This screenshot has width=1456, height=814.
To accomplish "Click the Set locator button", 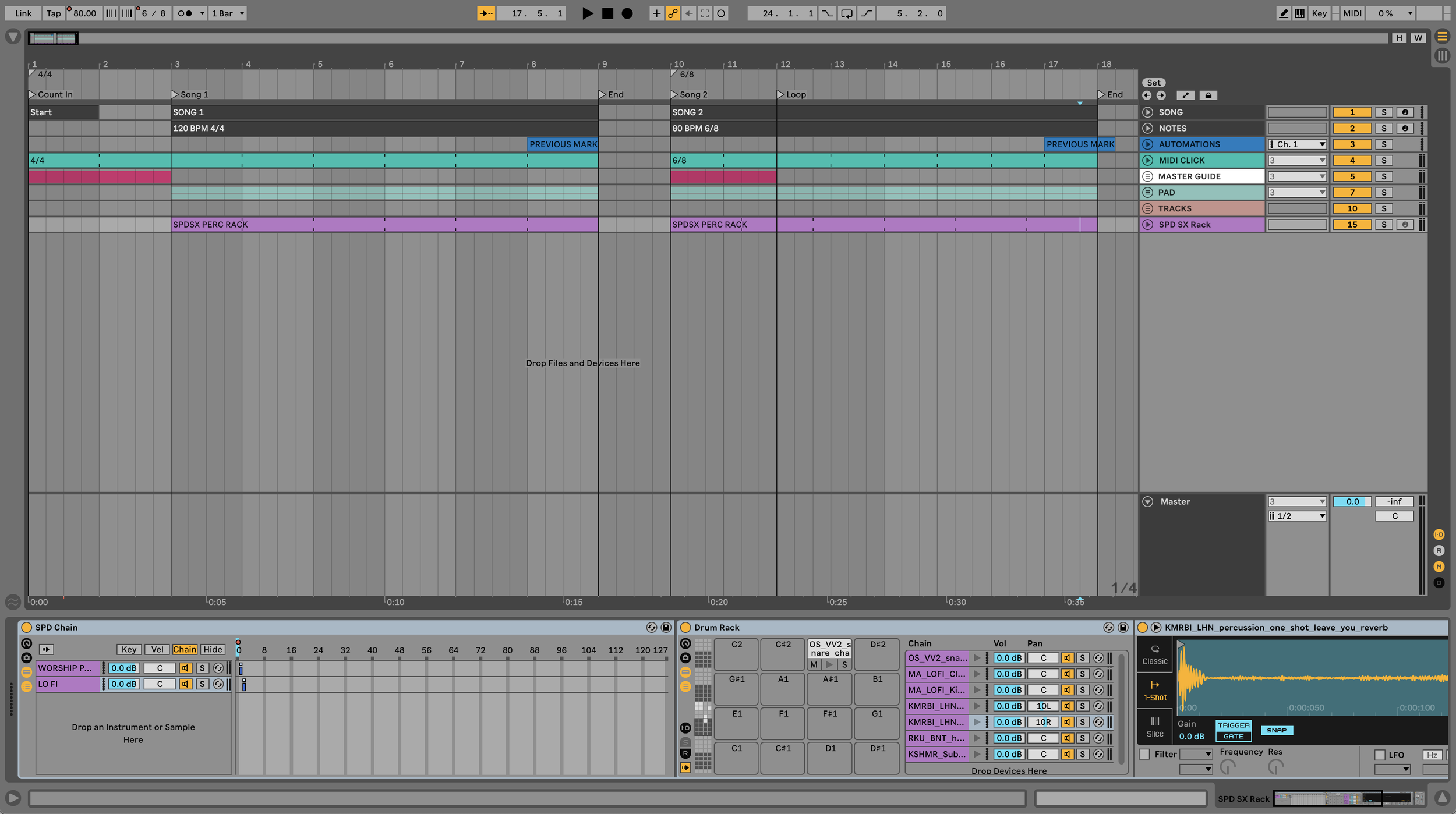I will point(1154,83).
